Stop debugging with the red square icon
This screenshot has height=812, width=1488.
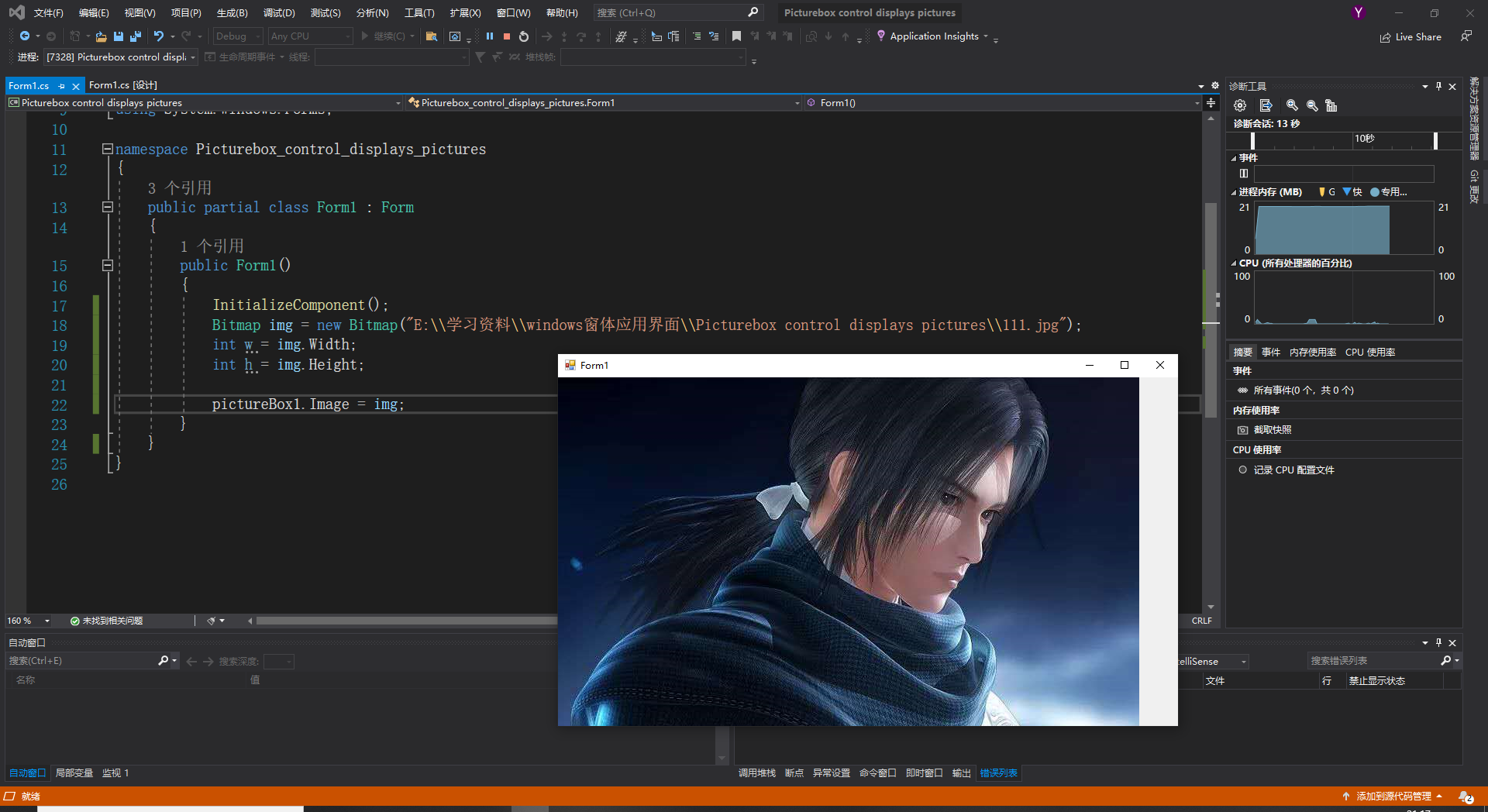tap(507, 36)
